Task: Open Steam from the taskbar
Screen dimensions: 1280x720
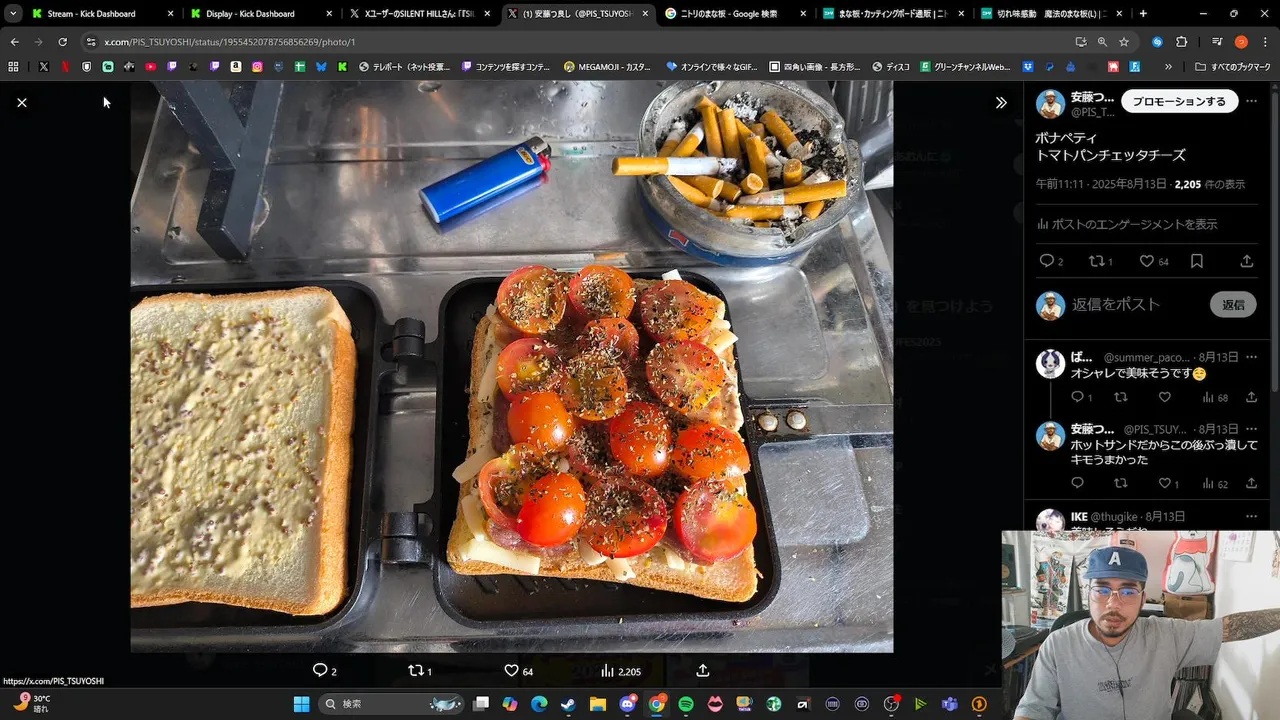Action: coord(568,704)
